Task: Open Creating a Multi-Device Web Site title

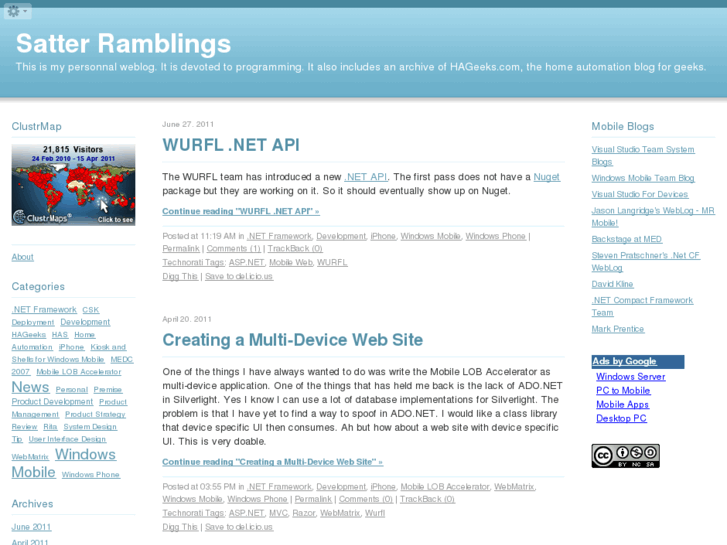Action: click(x=293, y=340)
